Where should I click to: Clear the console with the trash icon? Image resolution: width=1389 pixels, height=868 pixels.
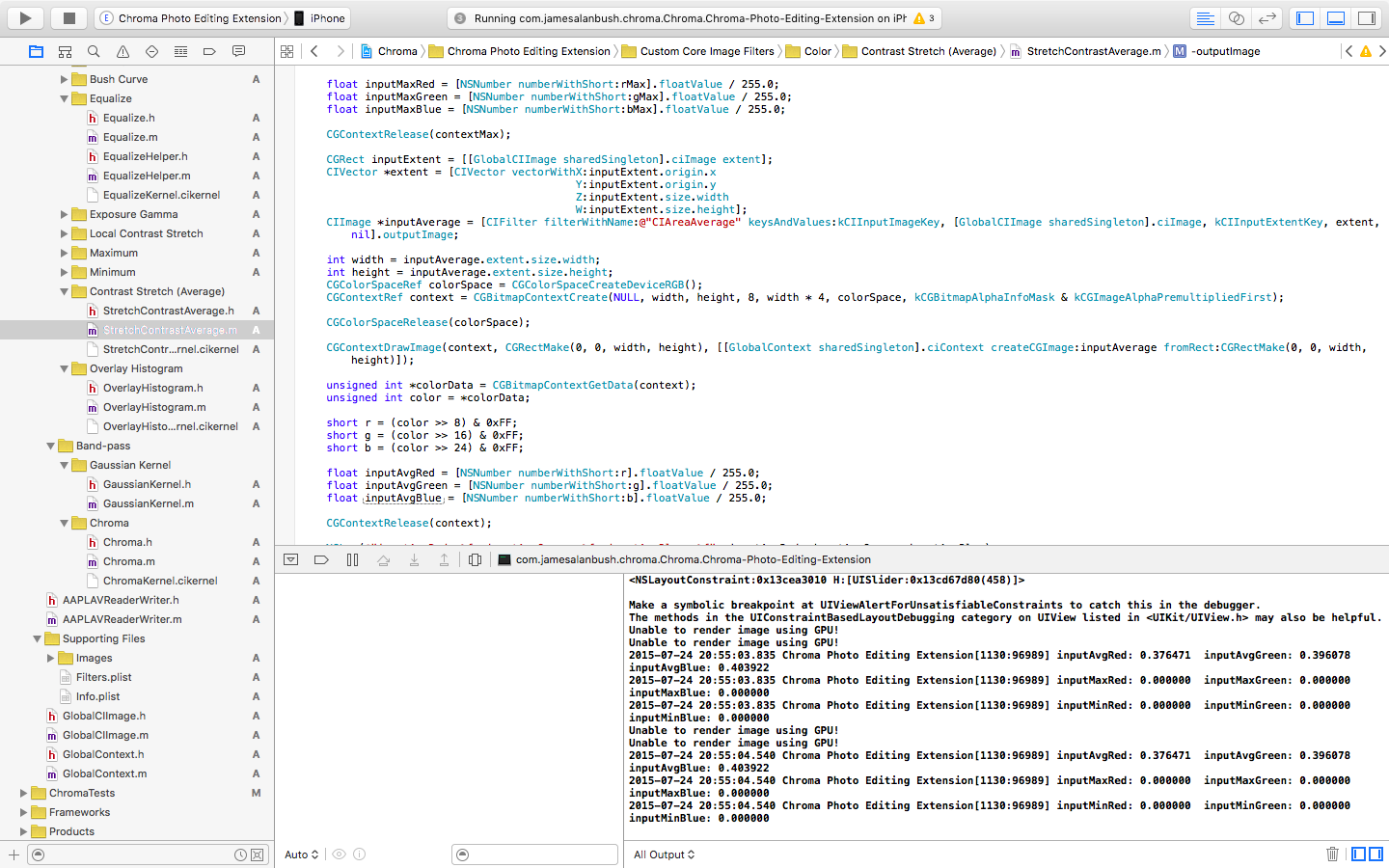tap(1332, 854)
